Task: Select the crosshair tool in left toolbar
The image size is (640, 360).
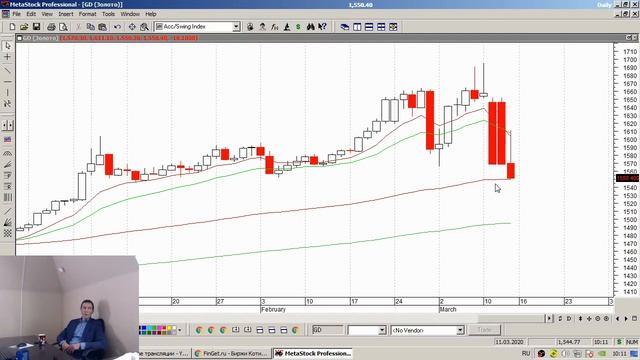Action: point(7,57)
